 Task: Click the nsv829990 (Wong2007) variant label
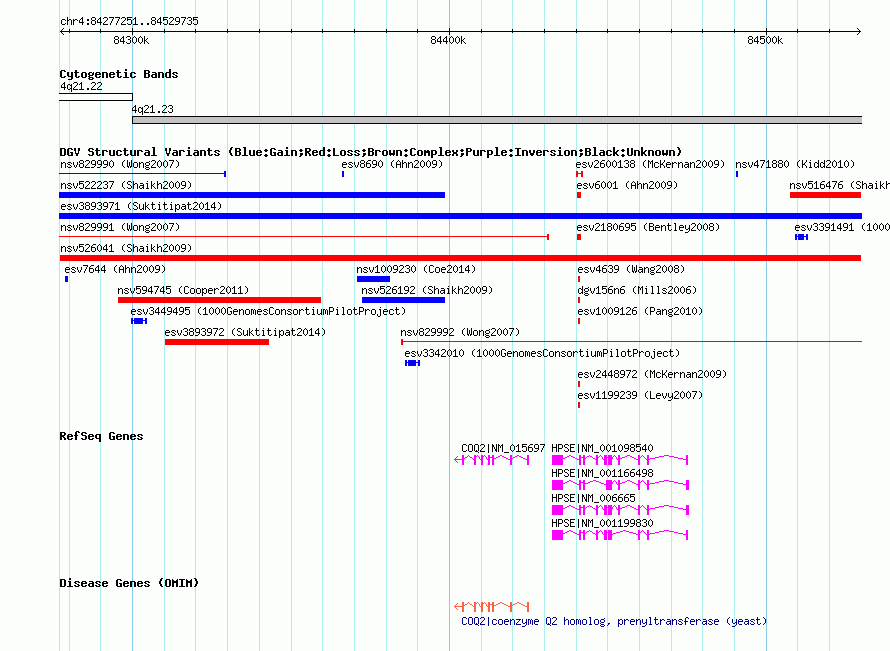pos(120,164)
